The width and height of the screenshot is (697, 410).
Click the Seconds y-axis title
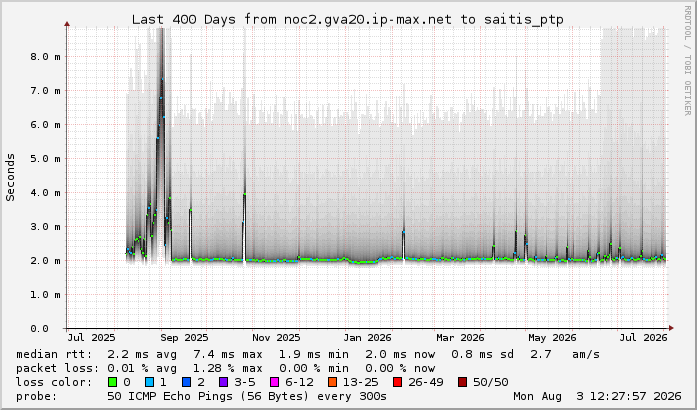click(10, 177)
